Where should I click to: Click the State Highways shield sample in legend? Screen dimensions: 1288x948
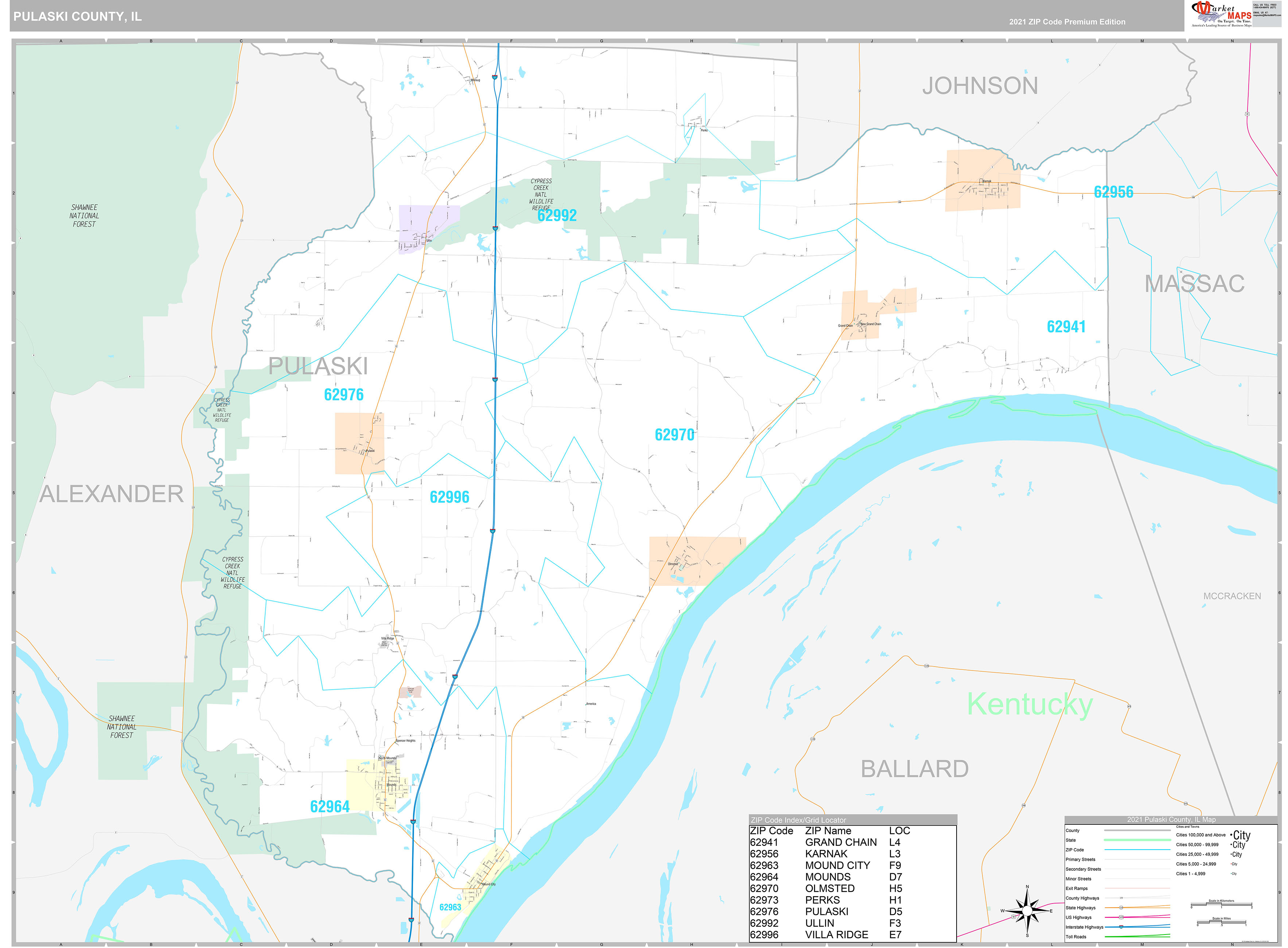pos(1121,907)
